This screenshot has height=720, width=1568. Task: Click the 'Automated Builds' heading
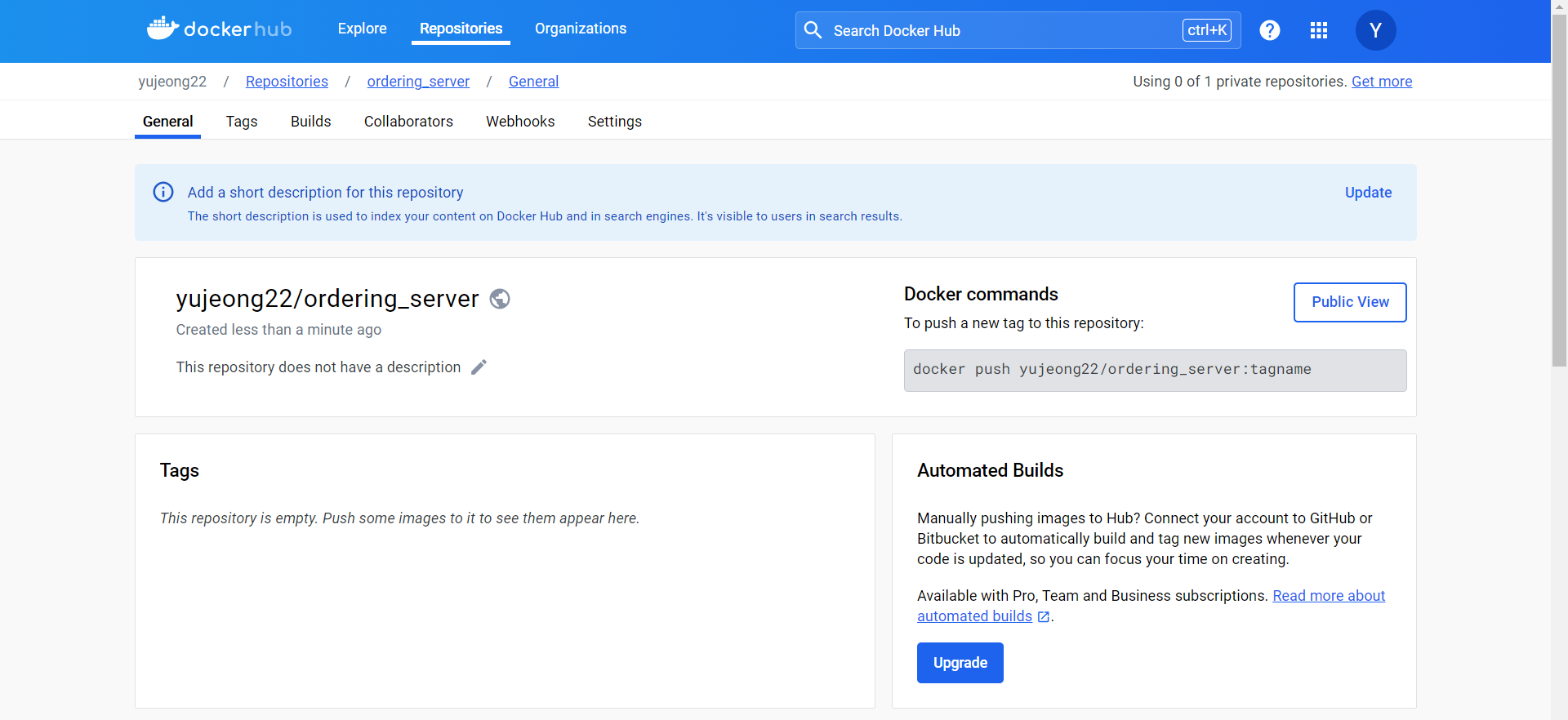pyautogui.click(x=990, y=470)
